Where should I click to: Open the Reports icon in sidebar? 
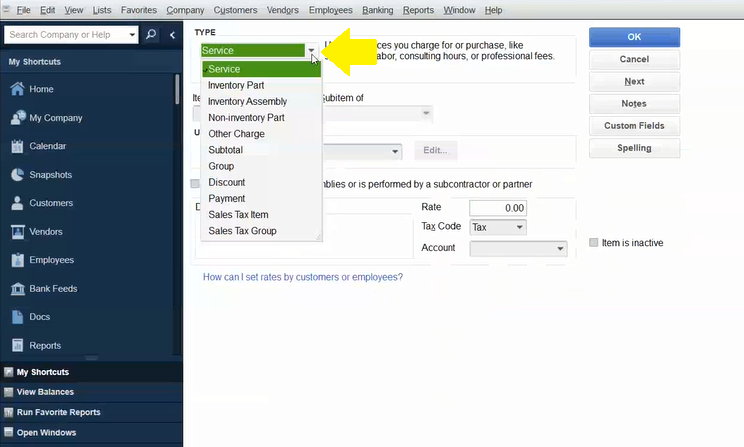point(18,345)
